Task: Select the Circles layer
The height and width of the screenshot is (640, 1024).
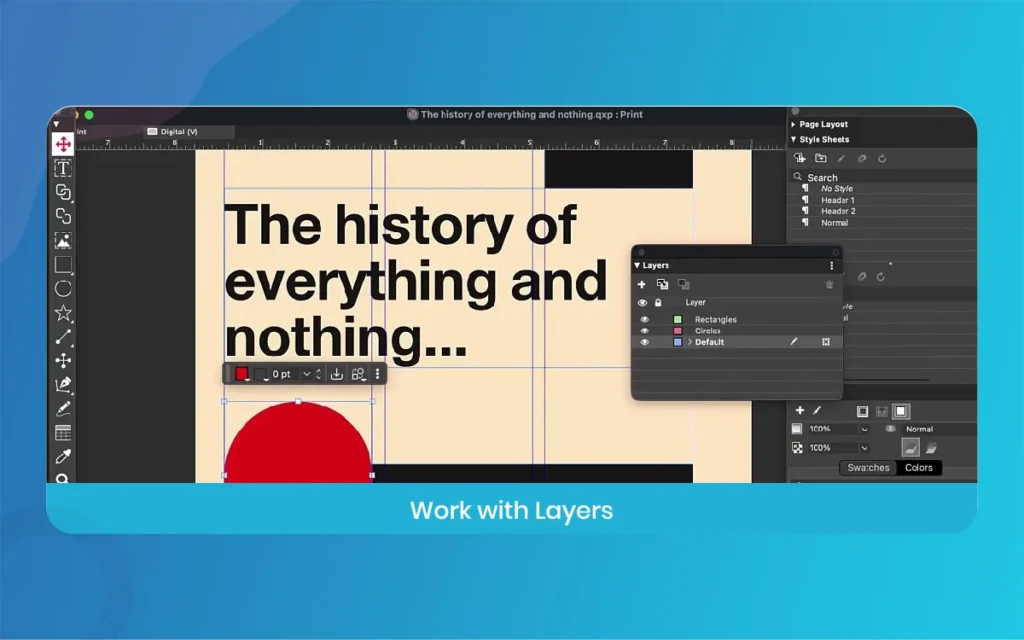Action: 707,331
